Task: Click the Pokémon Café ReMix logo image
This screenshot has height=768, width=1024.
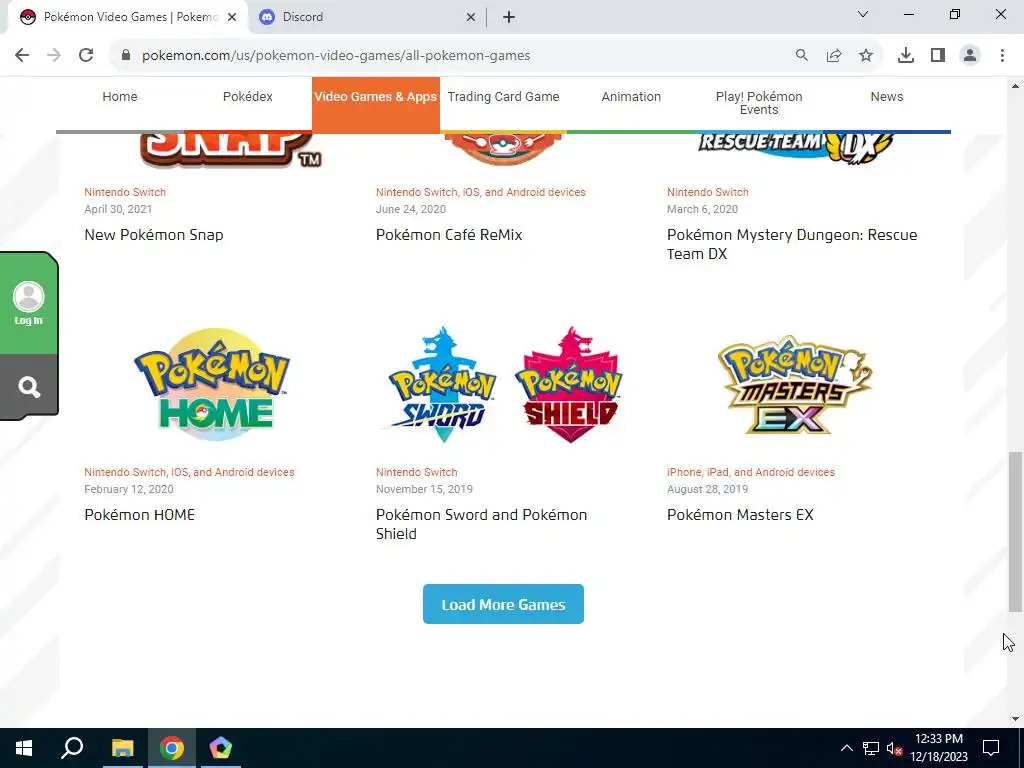Action: (x=503, y=149)
